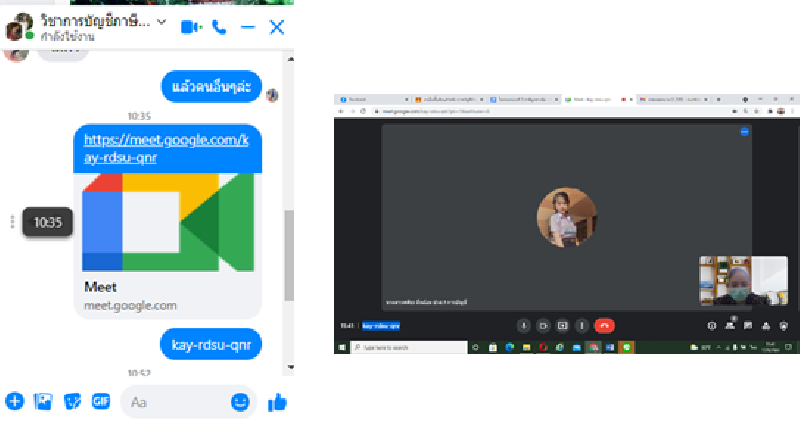The height and width of the screenshot is (421, 800).
Task: Hang up the Google Meet call
Action: [x=604, y=325]
